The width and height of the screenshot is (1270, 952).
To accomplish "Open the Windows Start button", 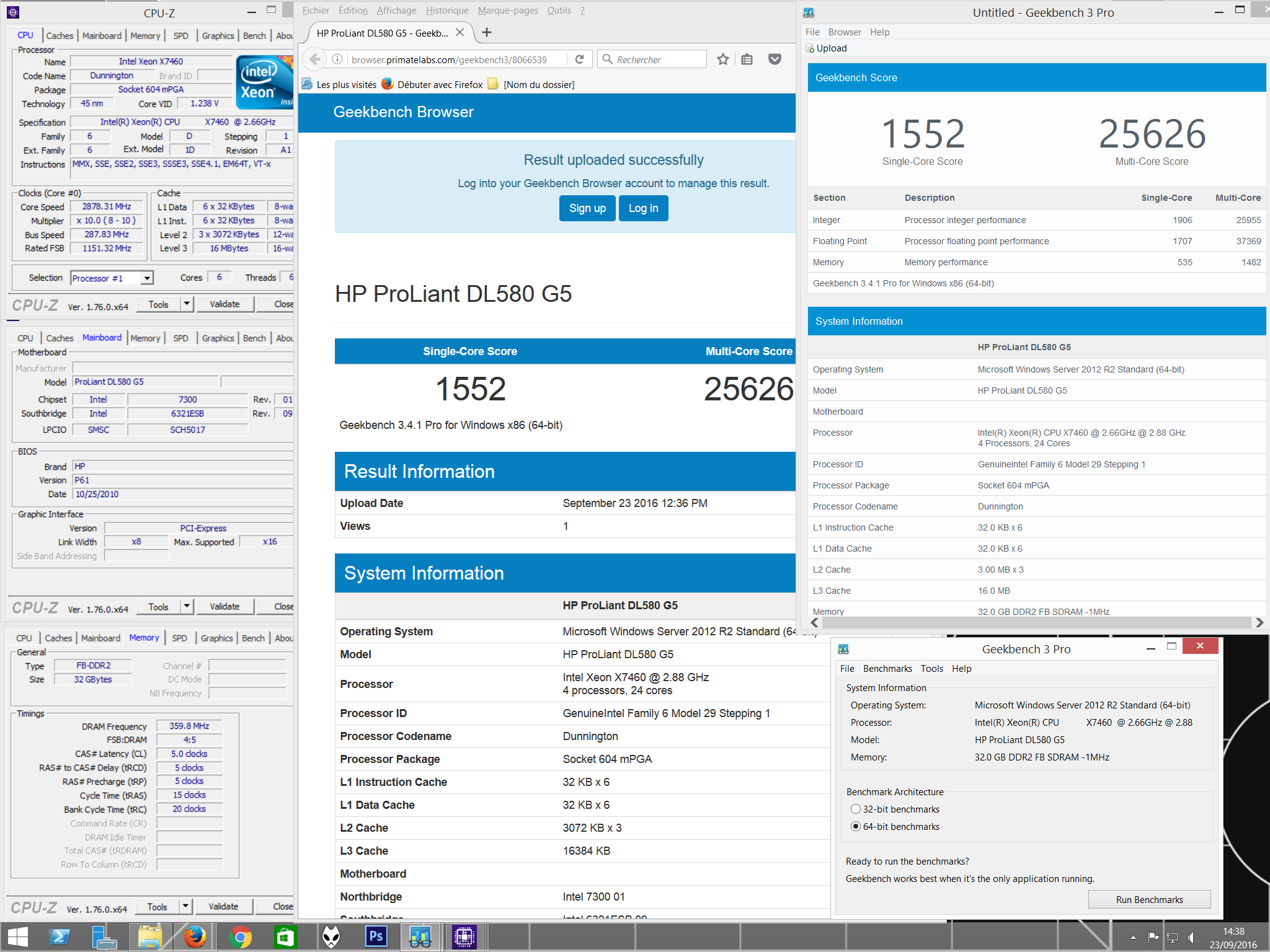I will 18,937.
